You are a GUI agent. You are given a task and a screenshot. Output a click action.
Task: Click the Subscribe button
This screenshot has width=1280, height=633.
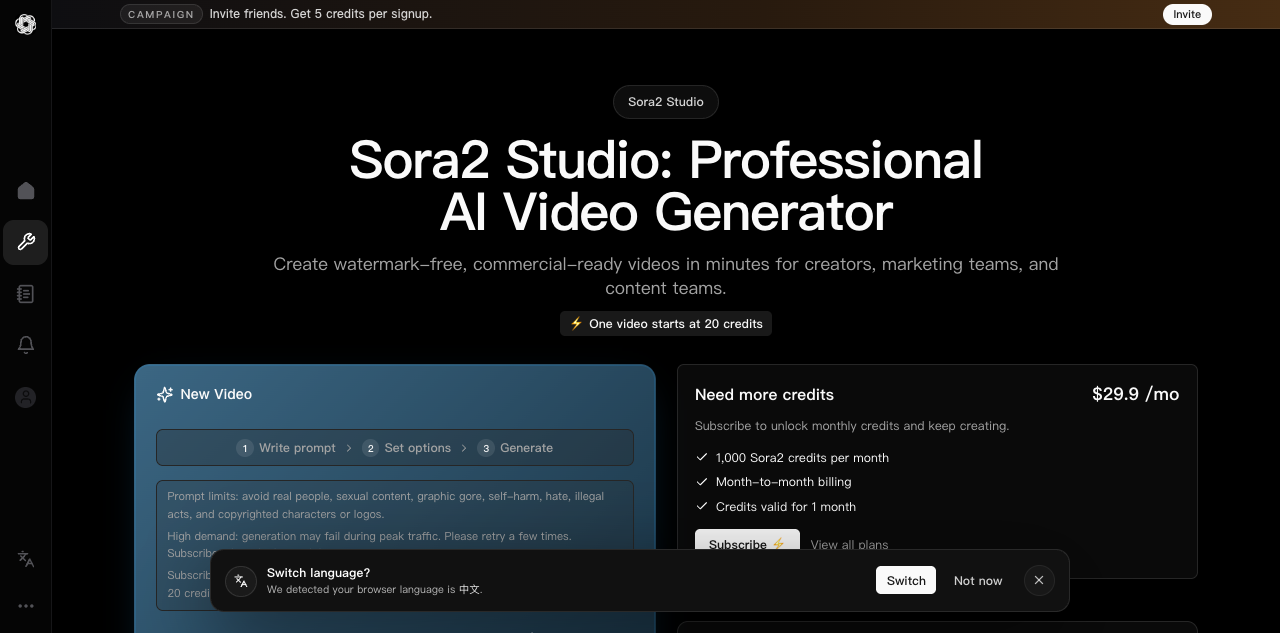point(747,540)
